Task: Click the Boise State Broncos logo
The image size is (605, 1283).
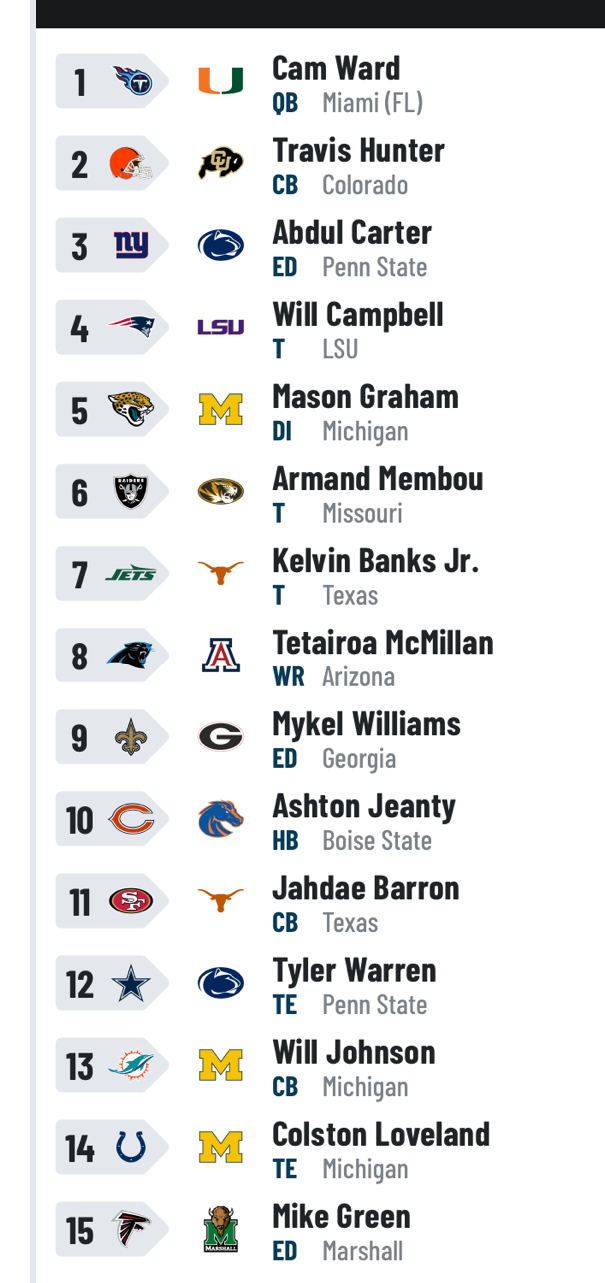Action: 220,820
